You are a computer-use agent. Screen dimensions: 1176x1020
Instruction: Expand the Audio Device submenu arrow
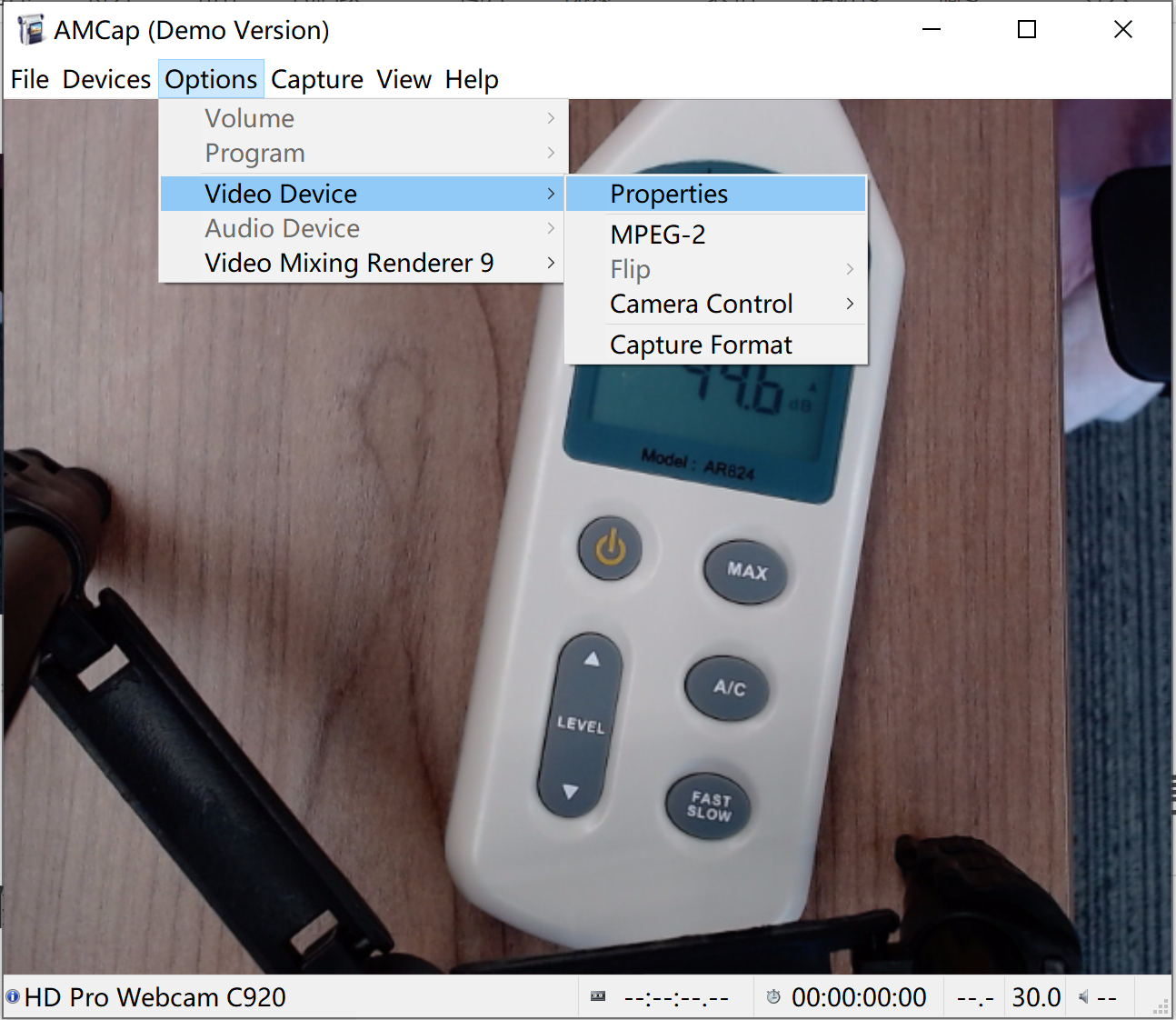551,228
